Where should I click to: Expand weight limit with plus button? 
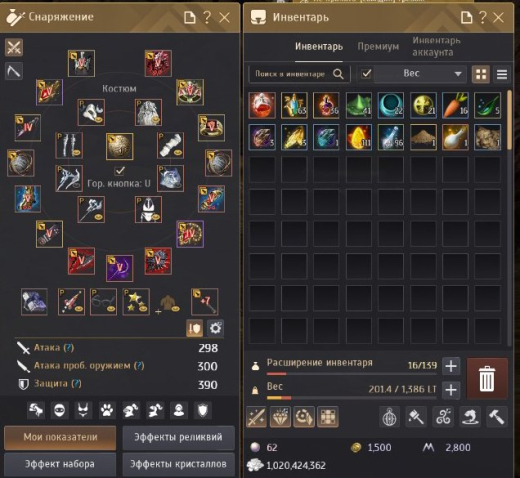(x=451, y=390)
